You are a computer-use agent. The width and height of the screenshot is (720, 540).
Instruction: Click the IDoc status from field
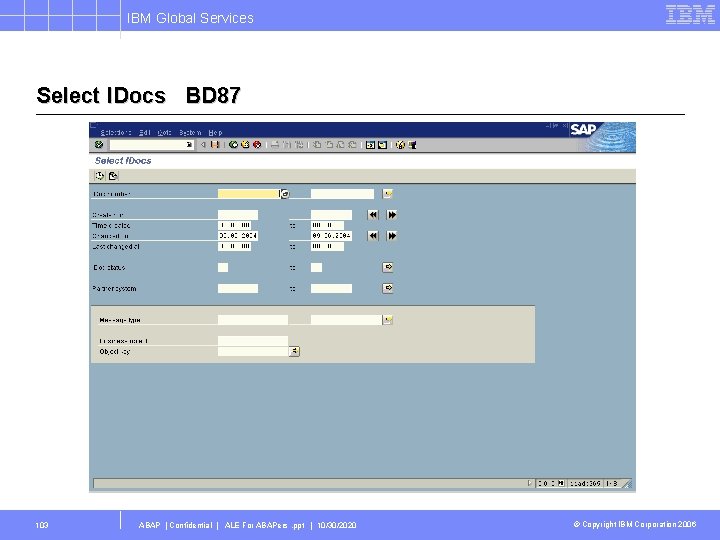pos(223,267)
